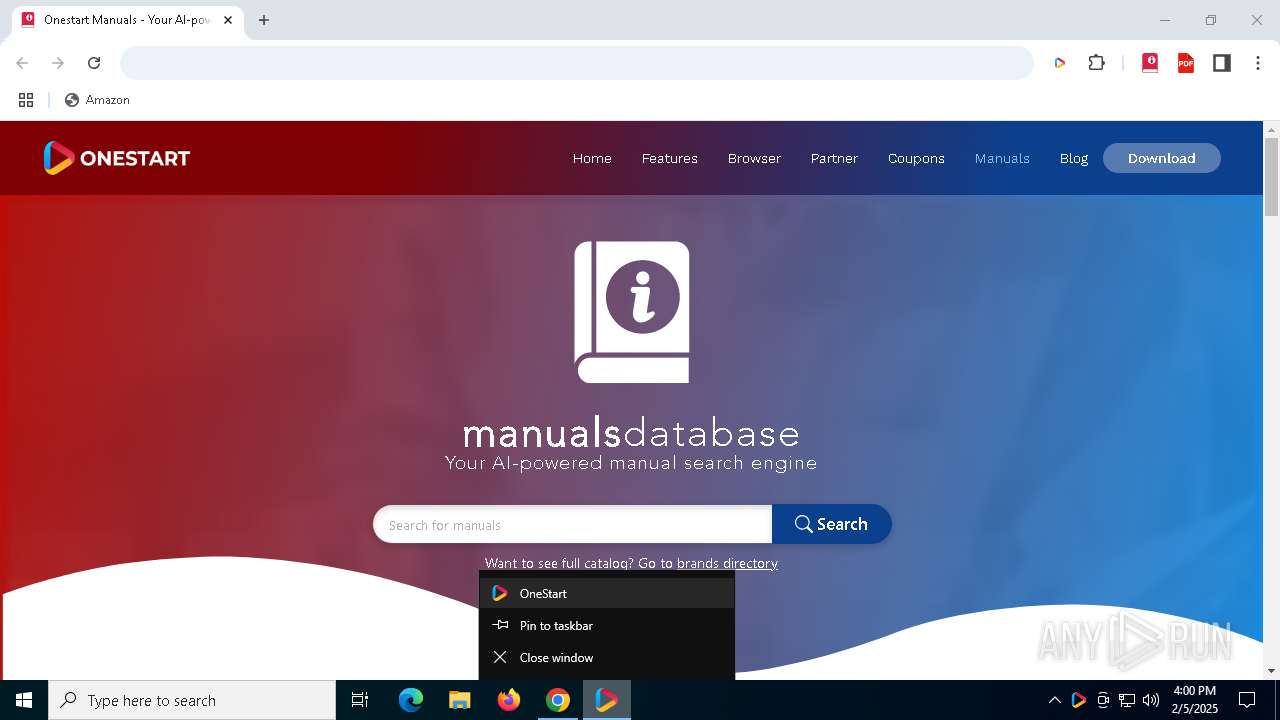Click the OneStart logo in the site header
The height and width of the screenshot is (720, 1280).
[x=117, y=158]
